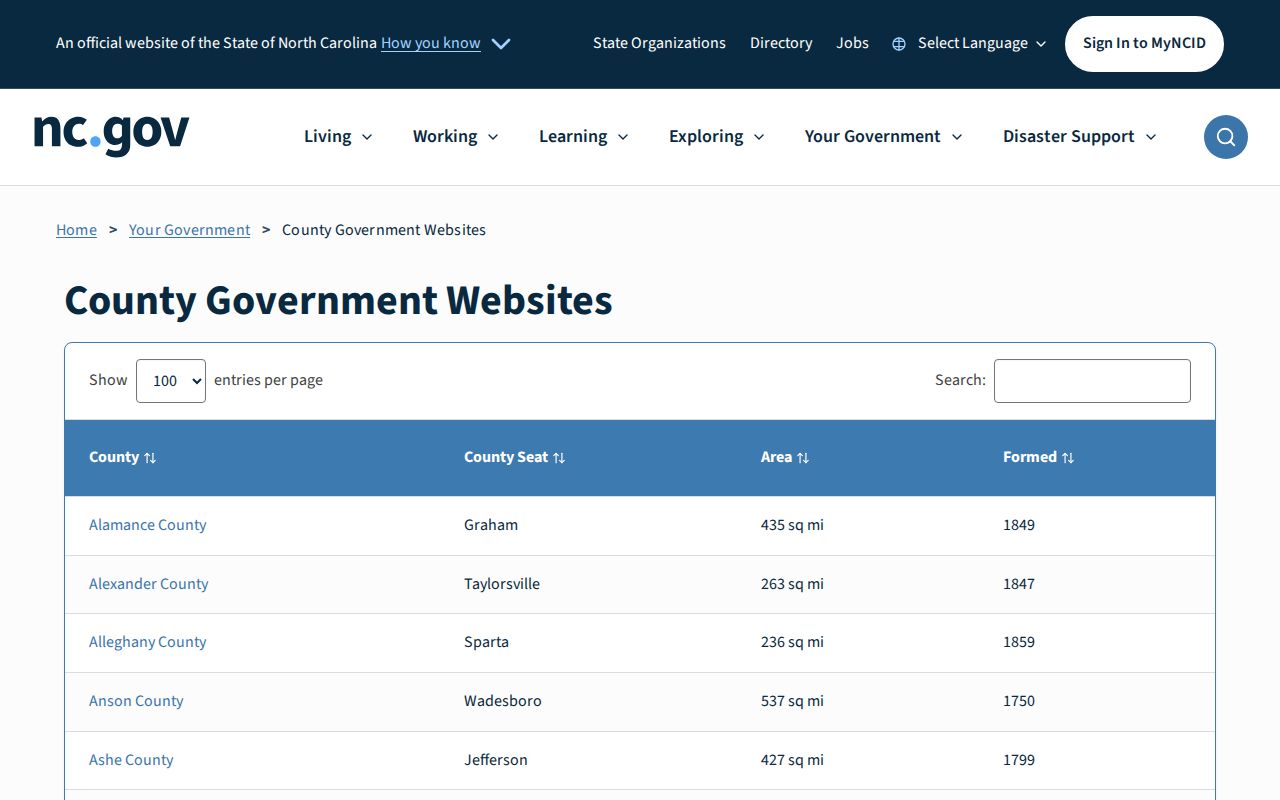Expand the Learning menu
This screenshot has height=800, width=1280.
click(583, 136)
